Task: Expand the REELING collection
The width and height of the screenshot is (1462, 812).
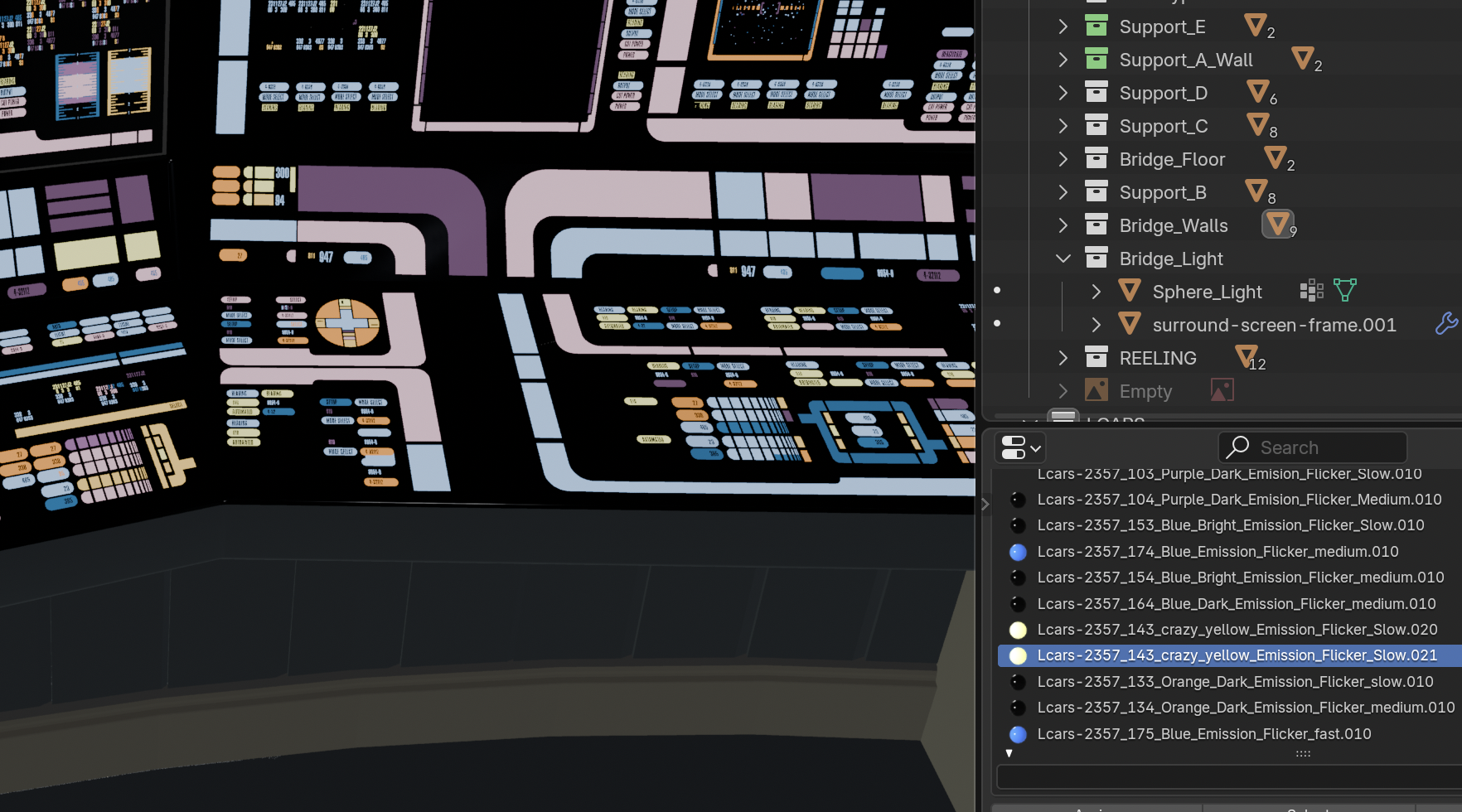Action: pyautogui.click(x=1063, y=358)
